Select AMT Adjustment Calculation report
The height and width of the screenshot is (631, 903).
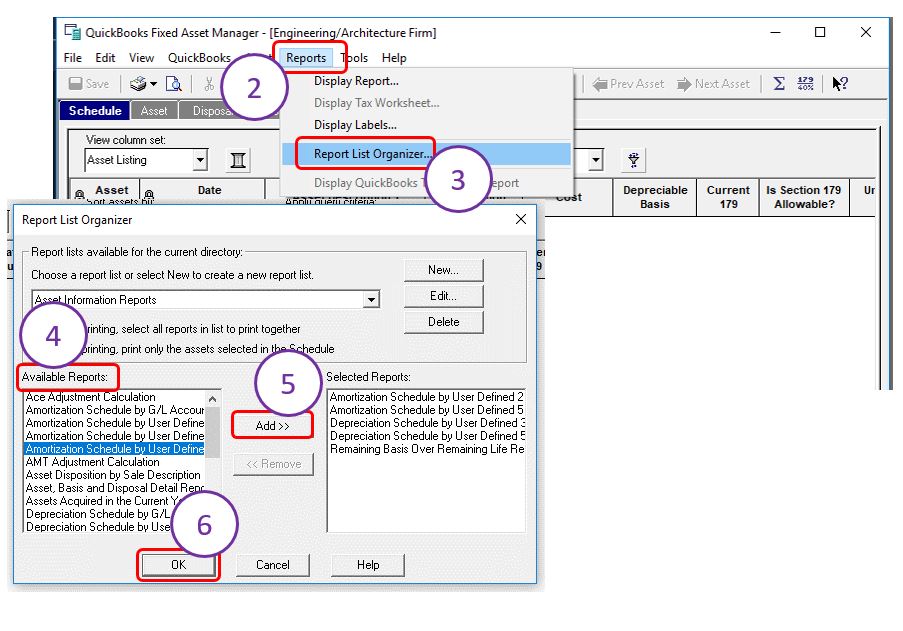pyautogui.click(x=114, y=462)
